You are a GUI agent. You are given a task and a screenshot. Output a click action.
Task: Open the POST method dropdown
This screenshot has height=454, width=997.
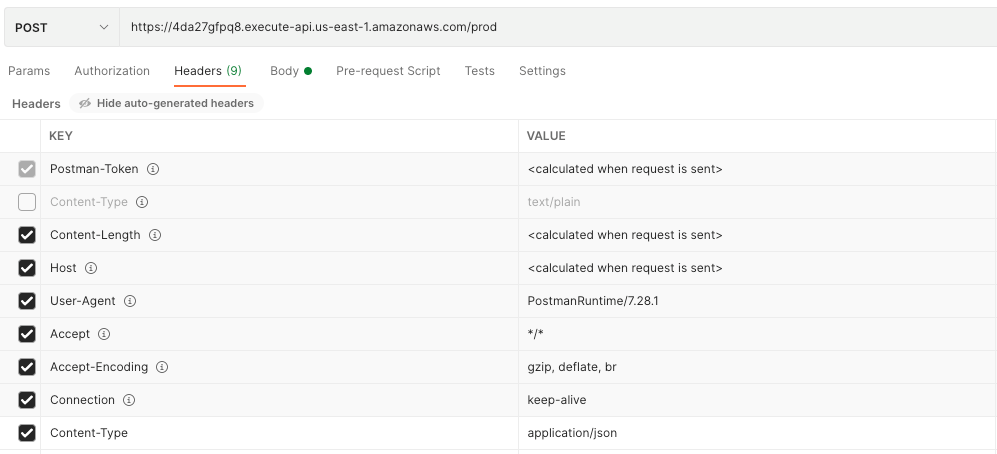tap(61, 27)
